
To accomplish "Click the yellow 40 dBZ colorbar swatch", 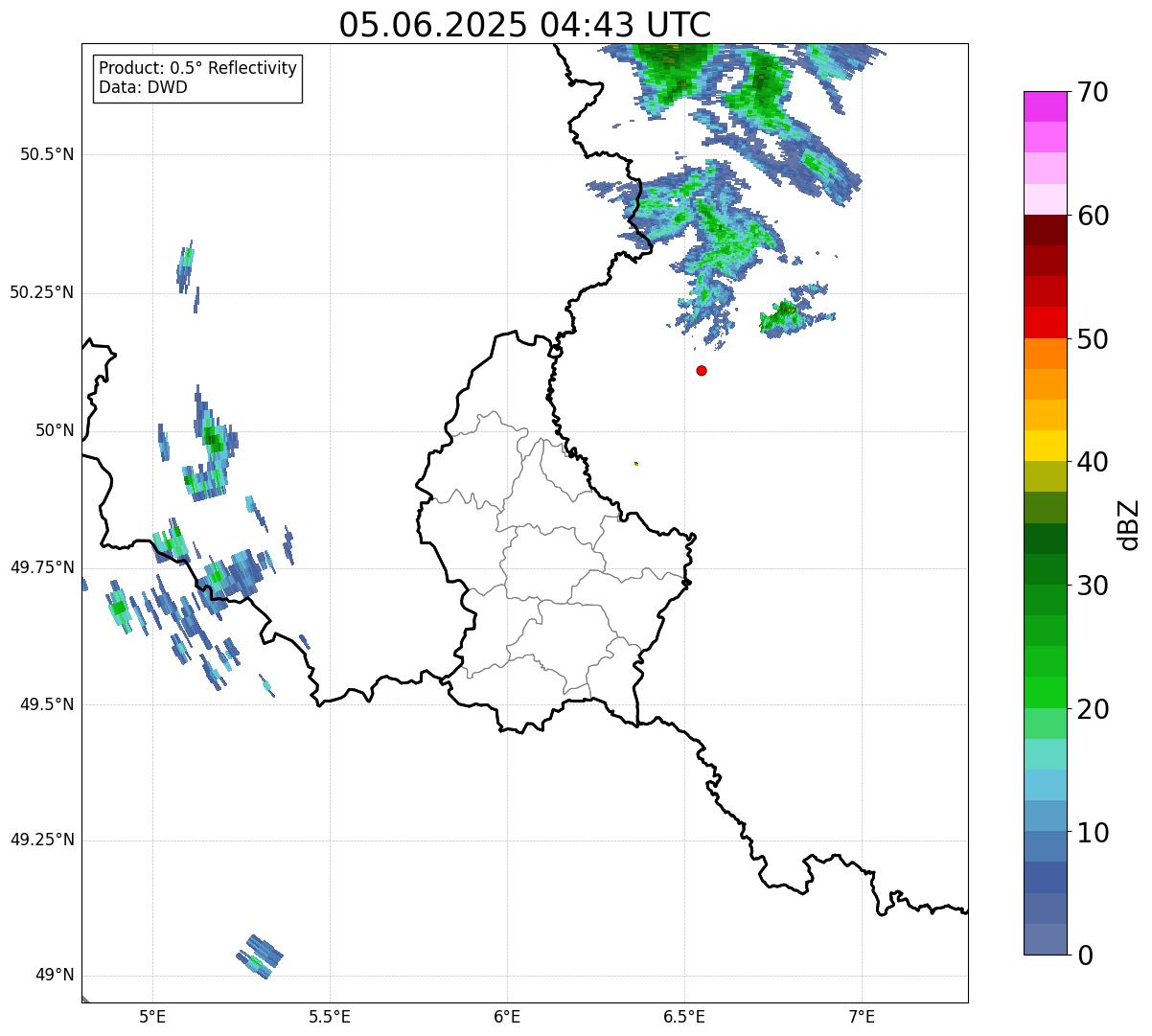I will click(x=1046, y=446).
